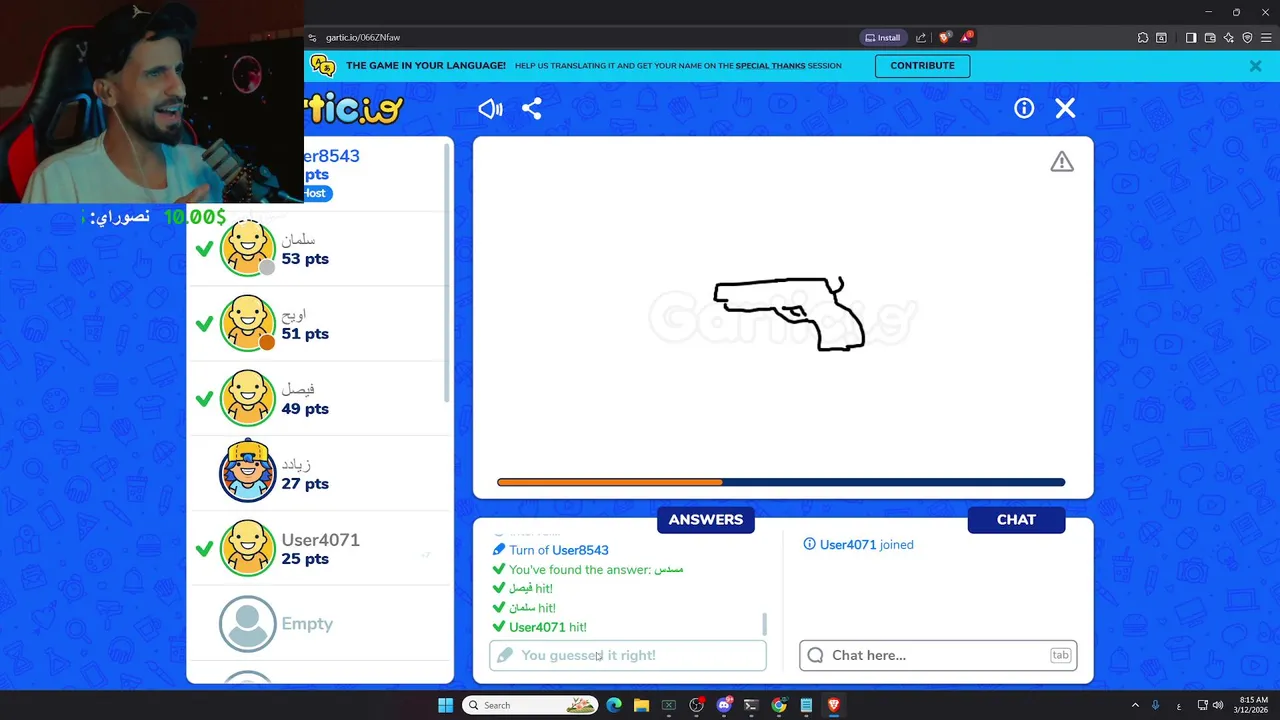Select player اويح with 51 pts

[x=320, y=324]
